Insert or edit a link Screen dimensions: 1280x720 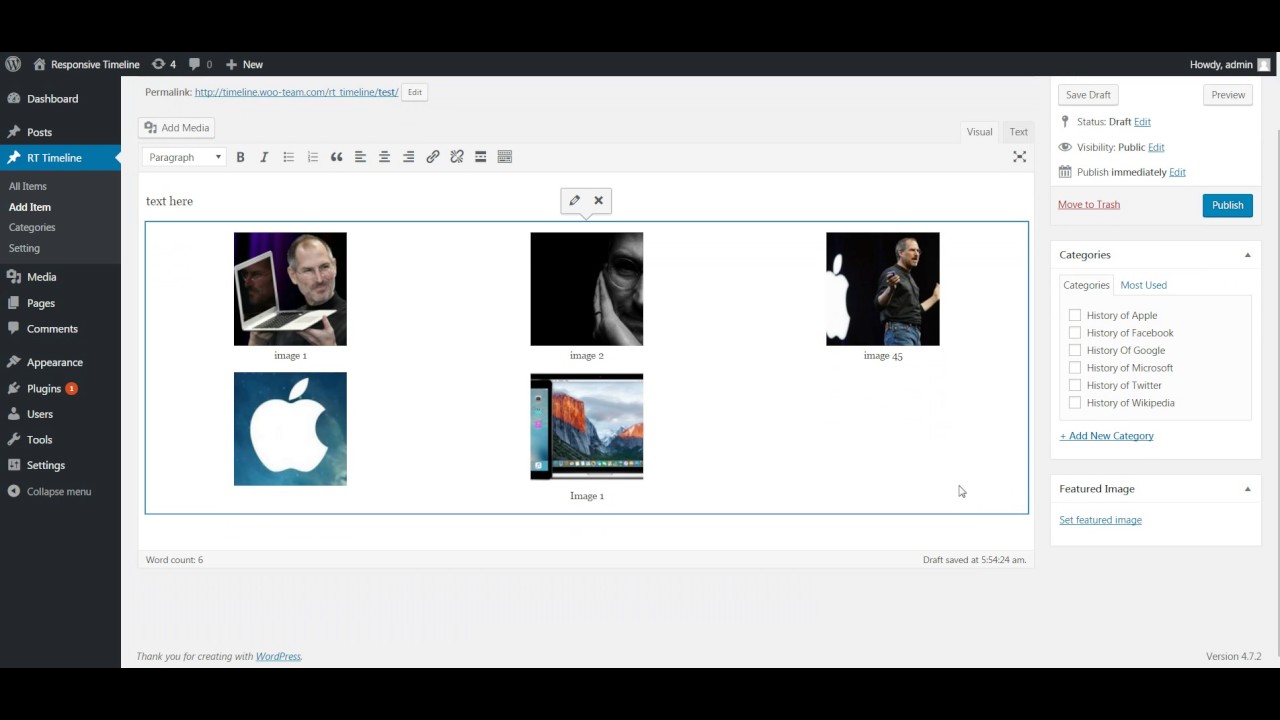coord(432,157)
